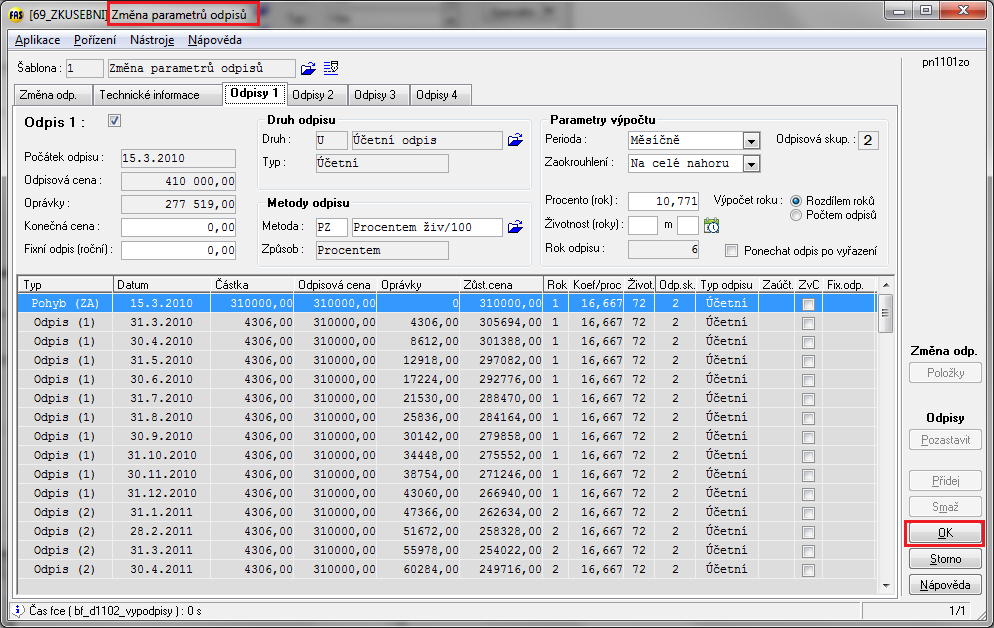Viewport: 994px width, 628px height.
Task: Open method picker folder icon beside Metoda
Action: point(515,228)
